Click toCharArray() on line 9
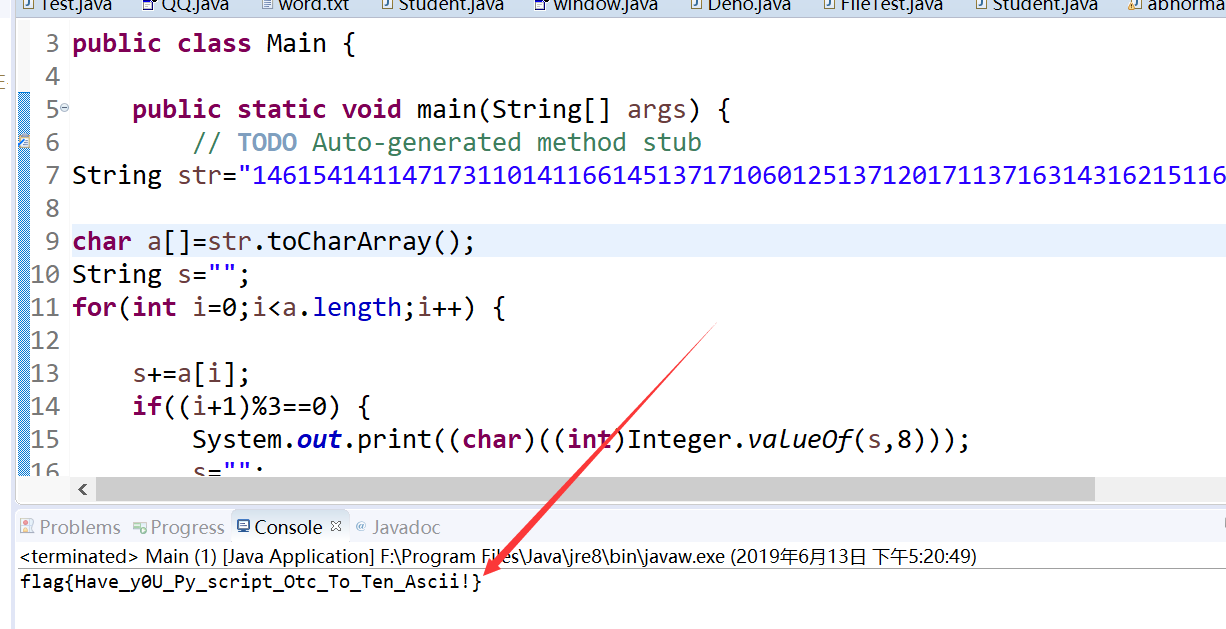Viewport: 1226px width, 629px height. (364, 242)
